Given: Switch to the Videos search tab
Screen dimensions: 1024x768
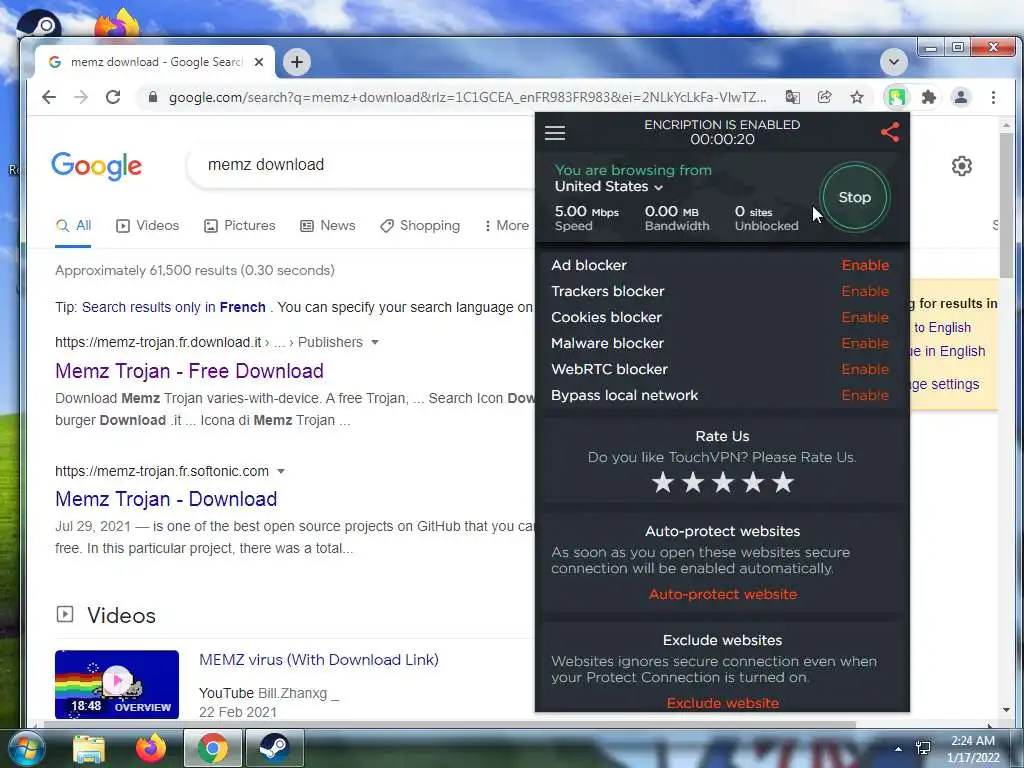Looking at the screenshot, I should [x=148, y=226].
